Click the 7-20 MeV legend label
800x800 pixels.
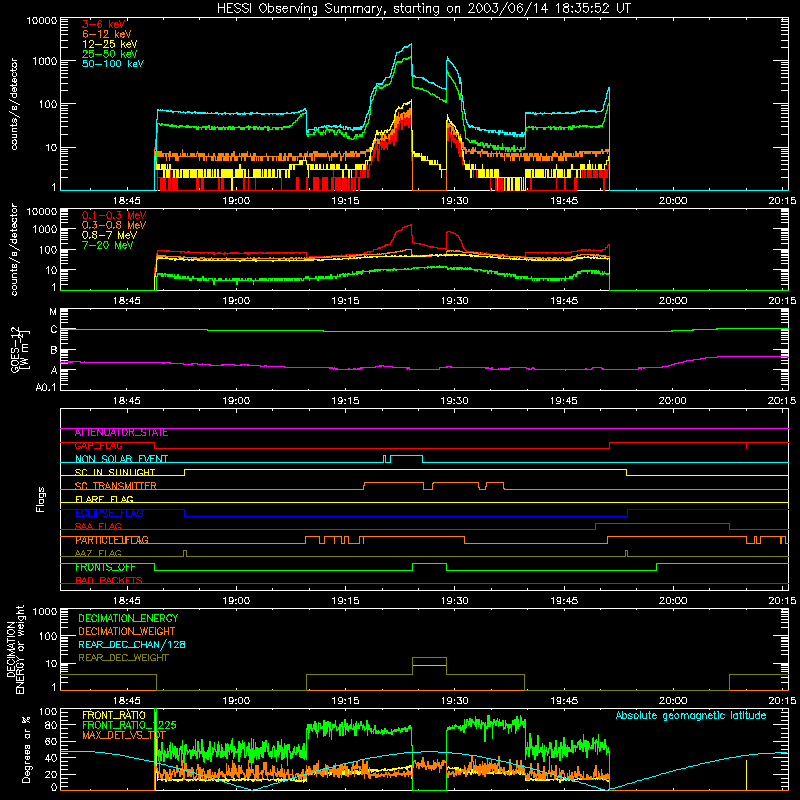click(x=107, y=245)
